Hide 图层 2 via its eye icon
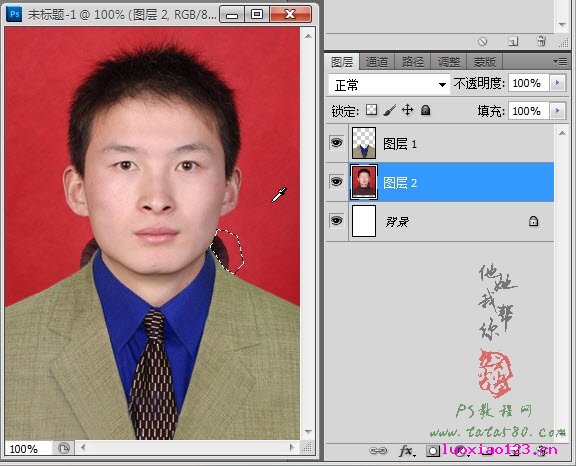 pyautogui.click(x=336, y=181)
